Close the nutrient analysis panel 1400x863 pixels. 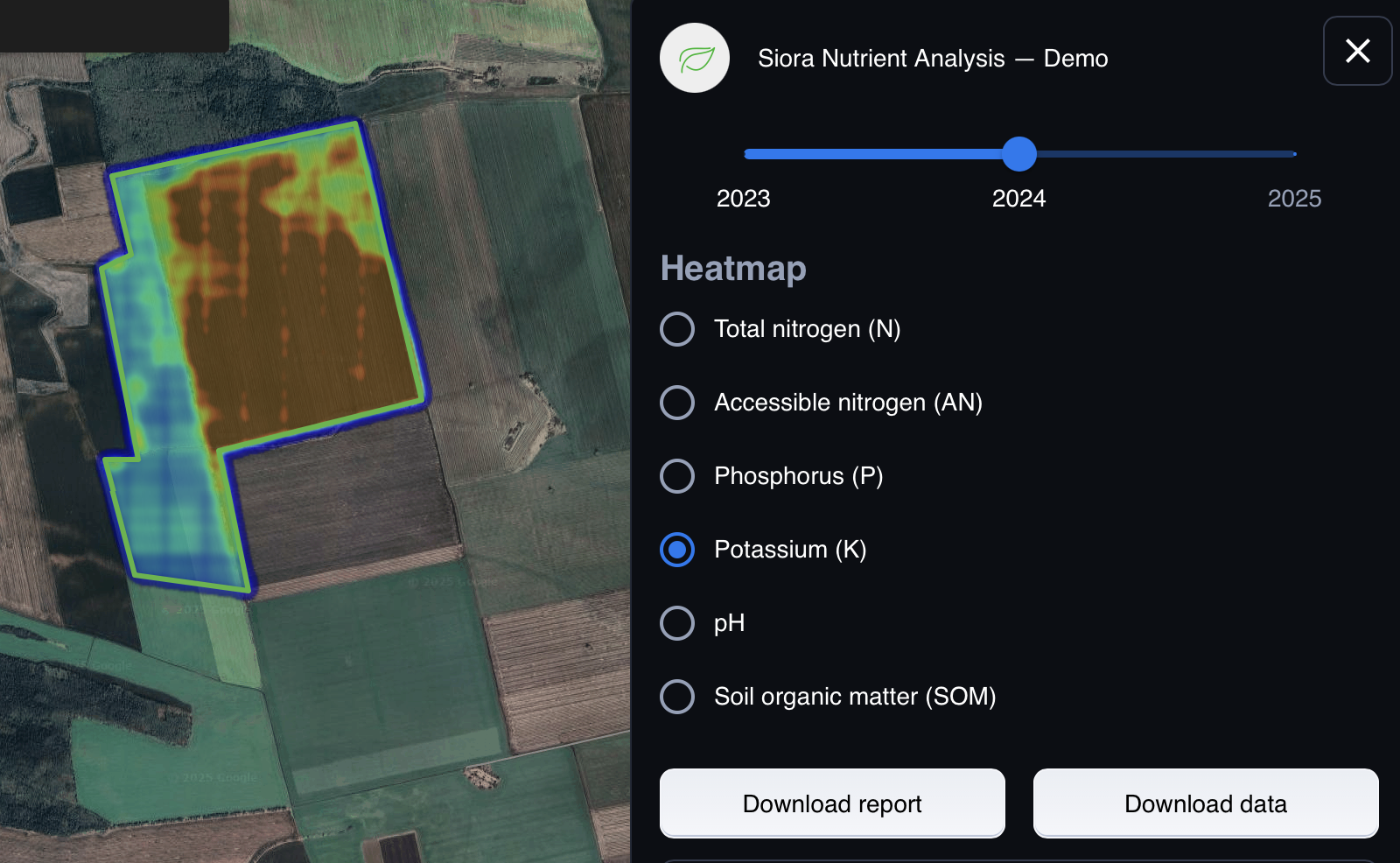pos(1357,51)
